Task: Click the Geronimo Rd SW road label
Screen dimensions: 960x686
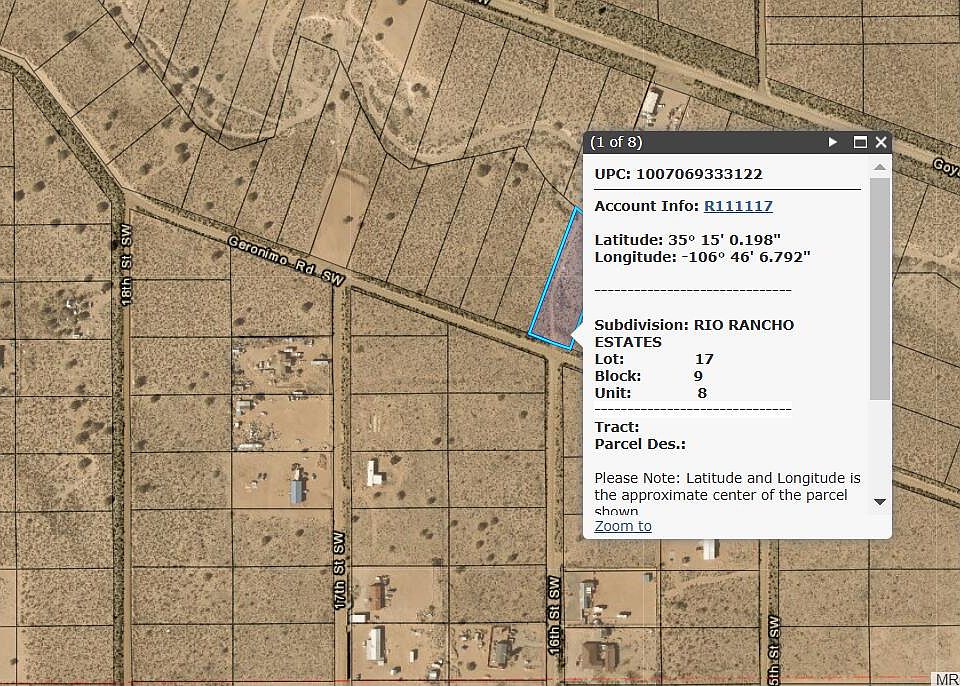Action: (286, 261)
